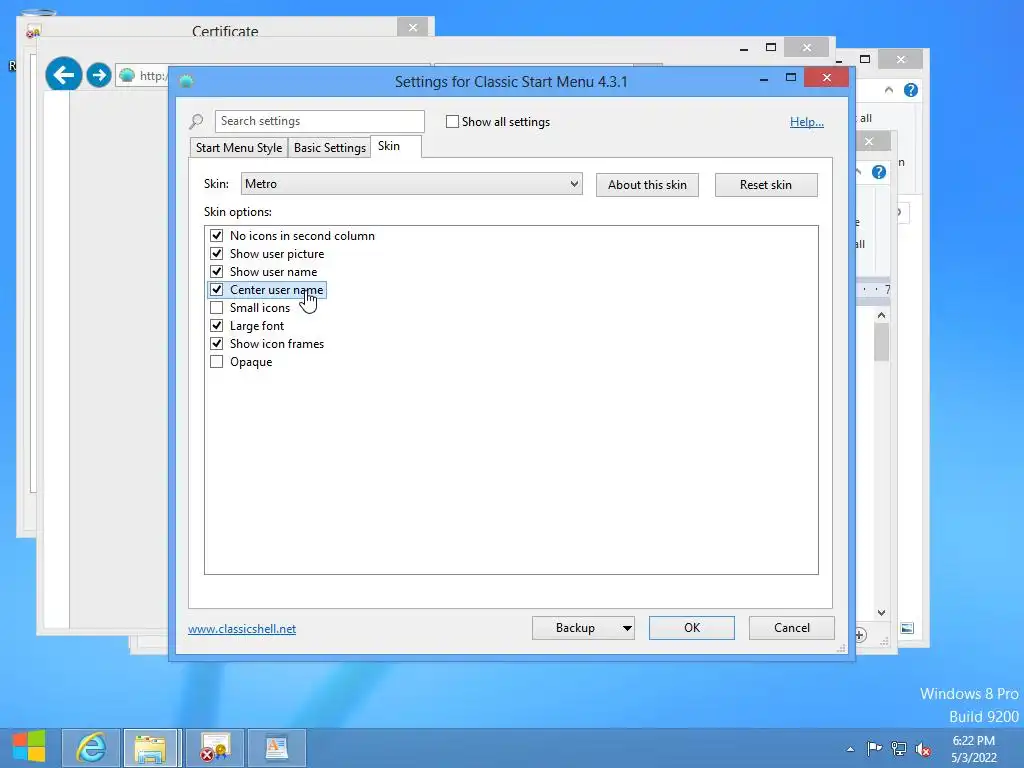Open the Backup button dropdown arrow
The image size is (1024, 768).
(x=627, y=628)
